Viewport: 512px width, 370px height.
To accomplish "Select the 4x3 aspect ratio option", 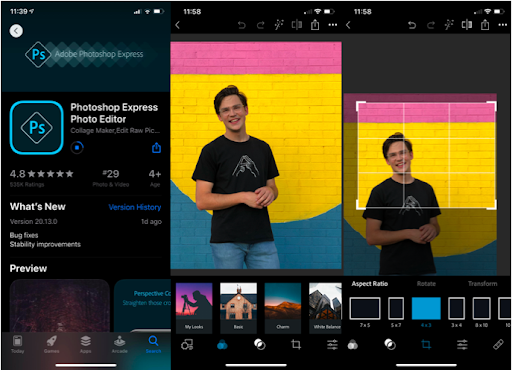I will point(426,309).
